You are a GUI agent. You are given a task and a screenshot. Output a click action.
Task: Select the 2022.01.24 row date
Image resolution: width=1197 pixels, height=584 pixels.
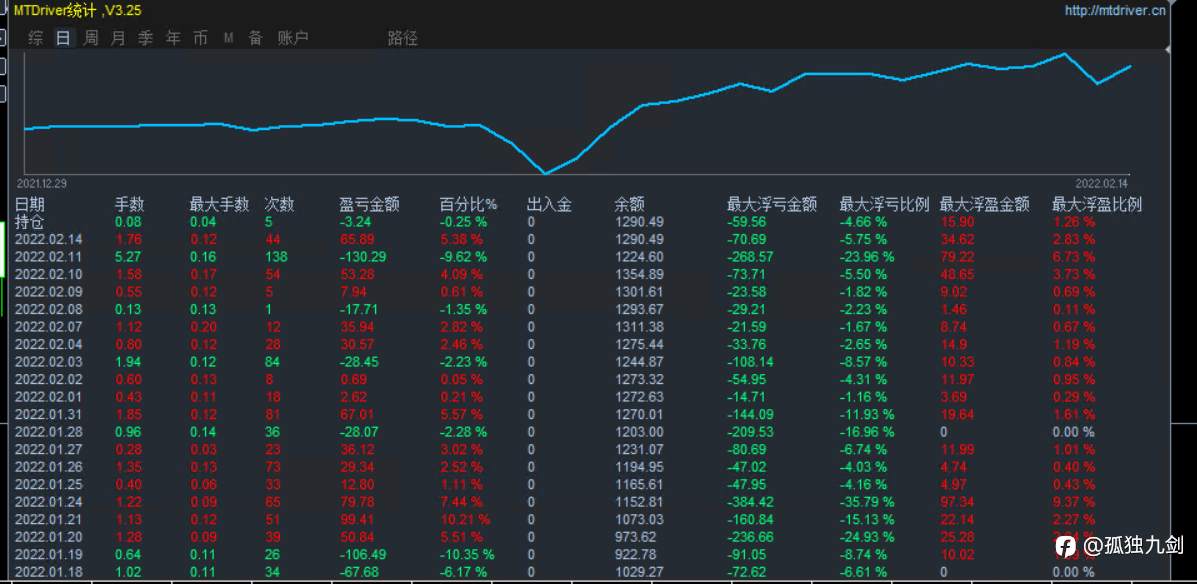[47, 502]
